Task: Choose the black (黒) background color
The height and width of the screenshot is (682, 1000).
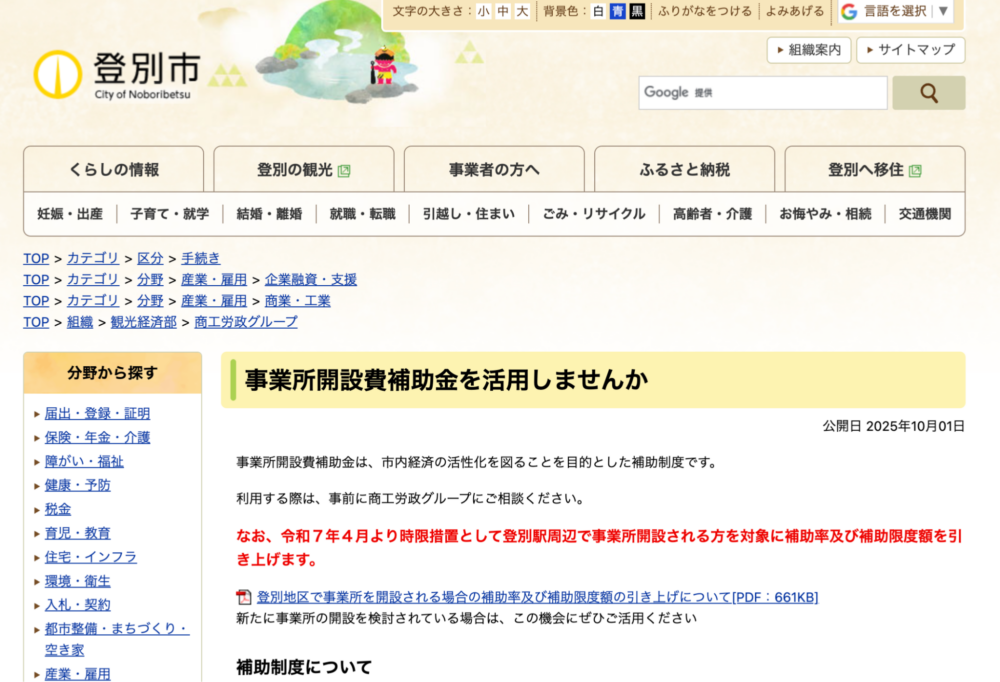Action: 637,11
